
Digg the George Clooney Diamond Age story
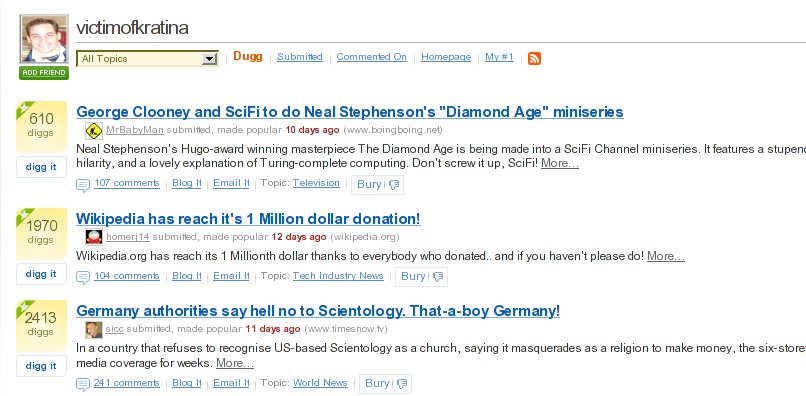[x=41, y=167]
